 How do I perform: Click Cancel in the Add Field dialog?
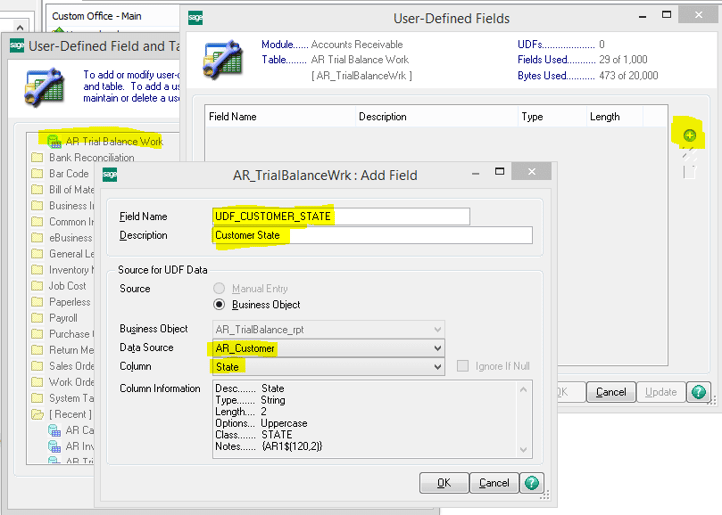494,483
